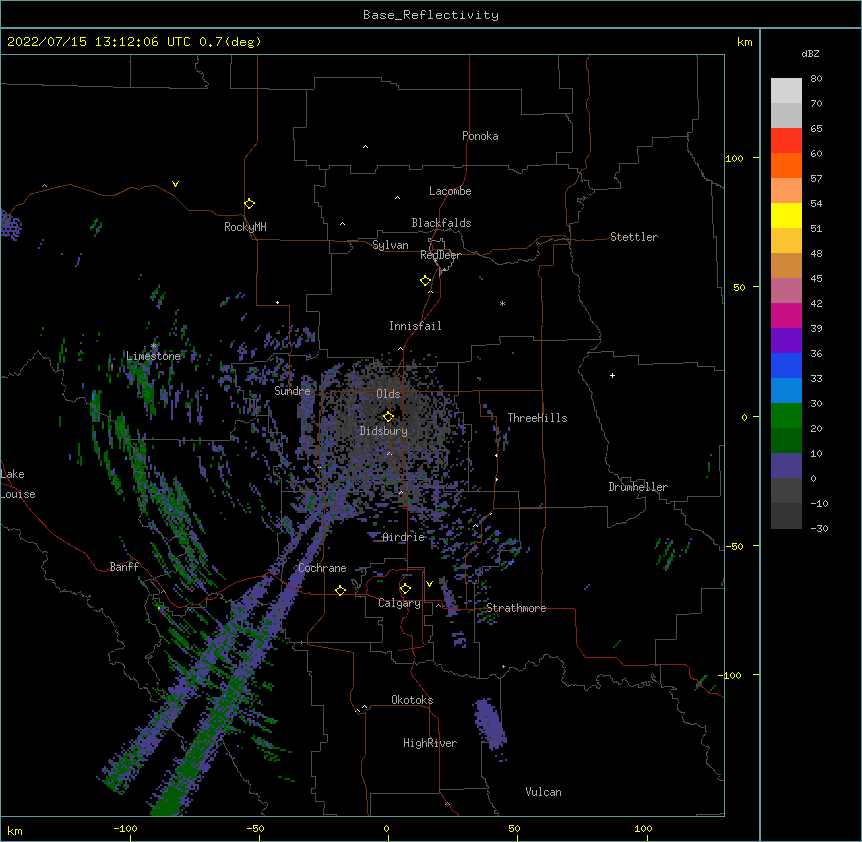Click the yellow marker between Olds and Didsbury

(x=388, y=416)
